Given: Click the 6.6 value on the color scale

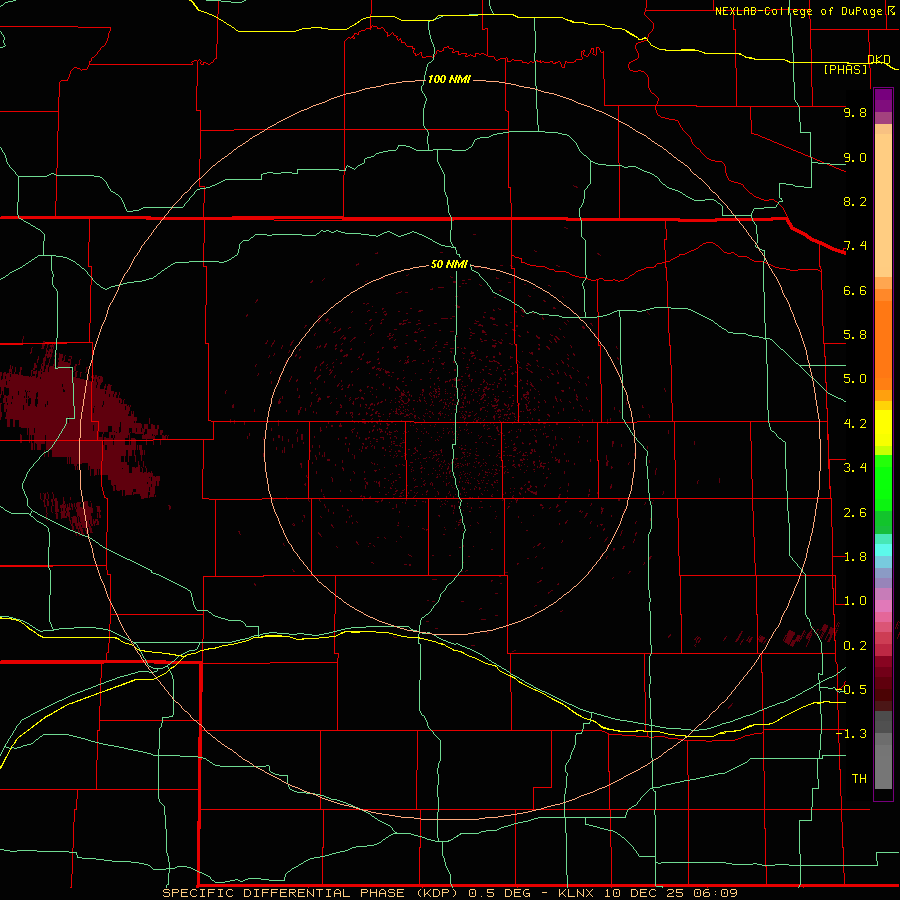Looking at the screenshot, I should (855, 290).
